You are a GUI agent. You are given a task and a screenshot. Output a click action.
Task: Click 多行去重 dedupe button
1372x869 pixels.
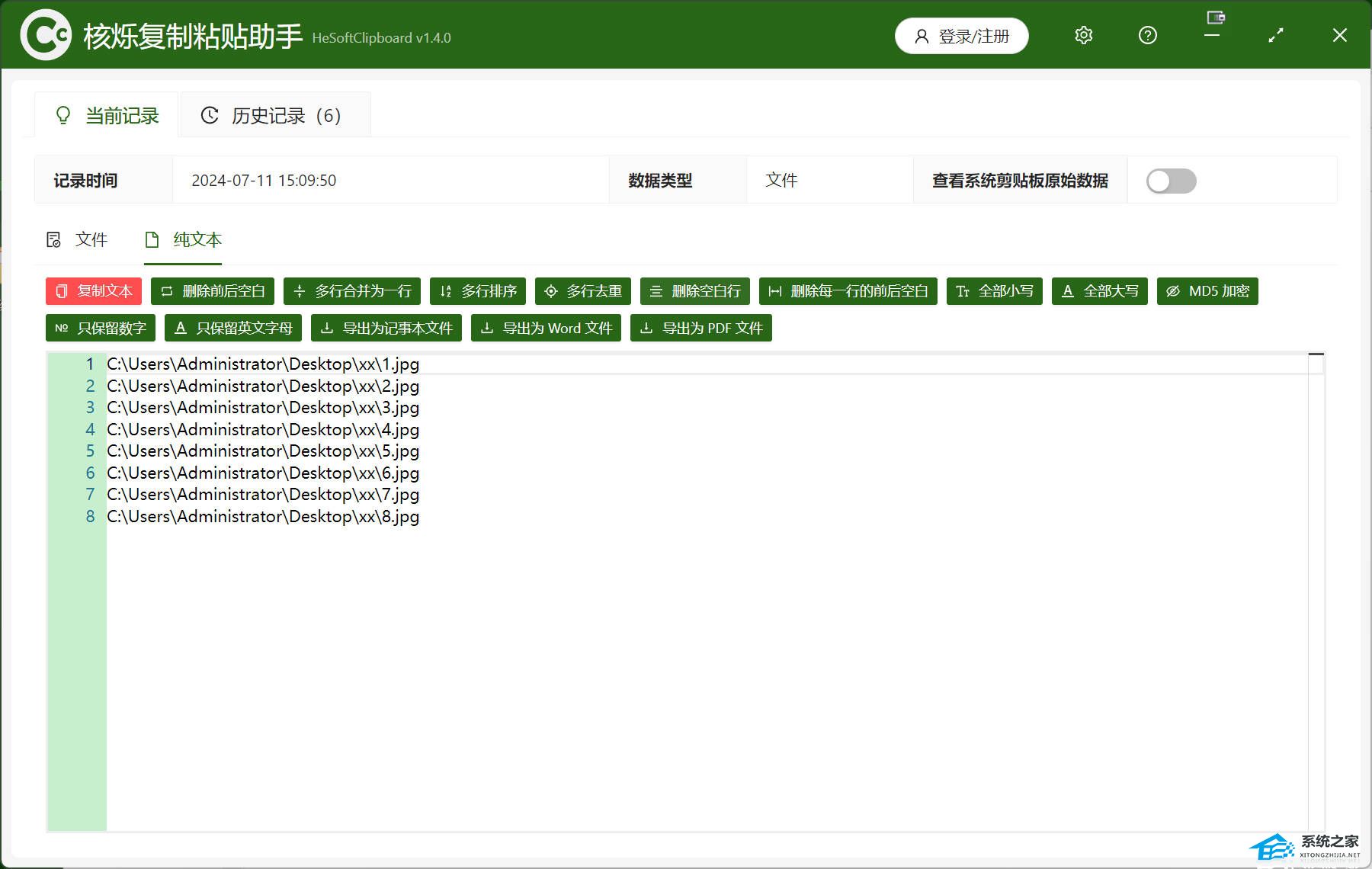point(583,291)
